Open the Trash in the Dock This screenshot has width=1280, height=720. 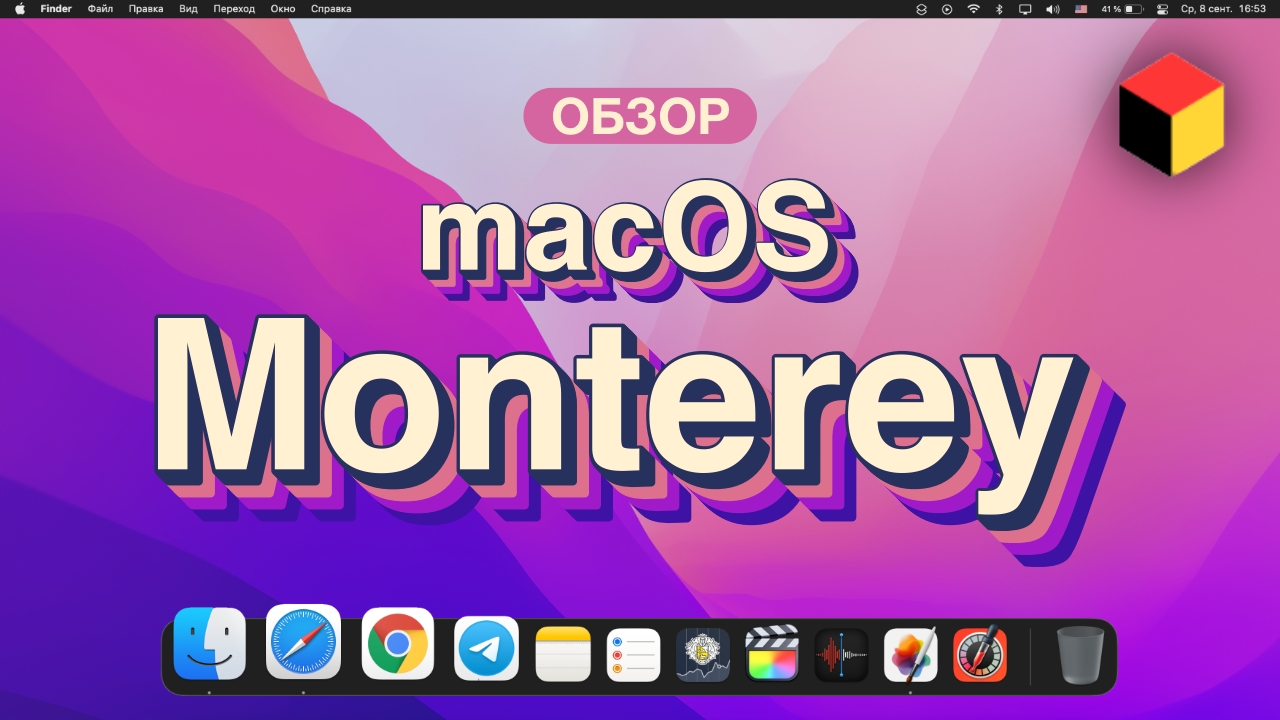(1081, 655)
